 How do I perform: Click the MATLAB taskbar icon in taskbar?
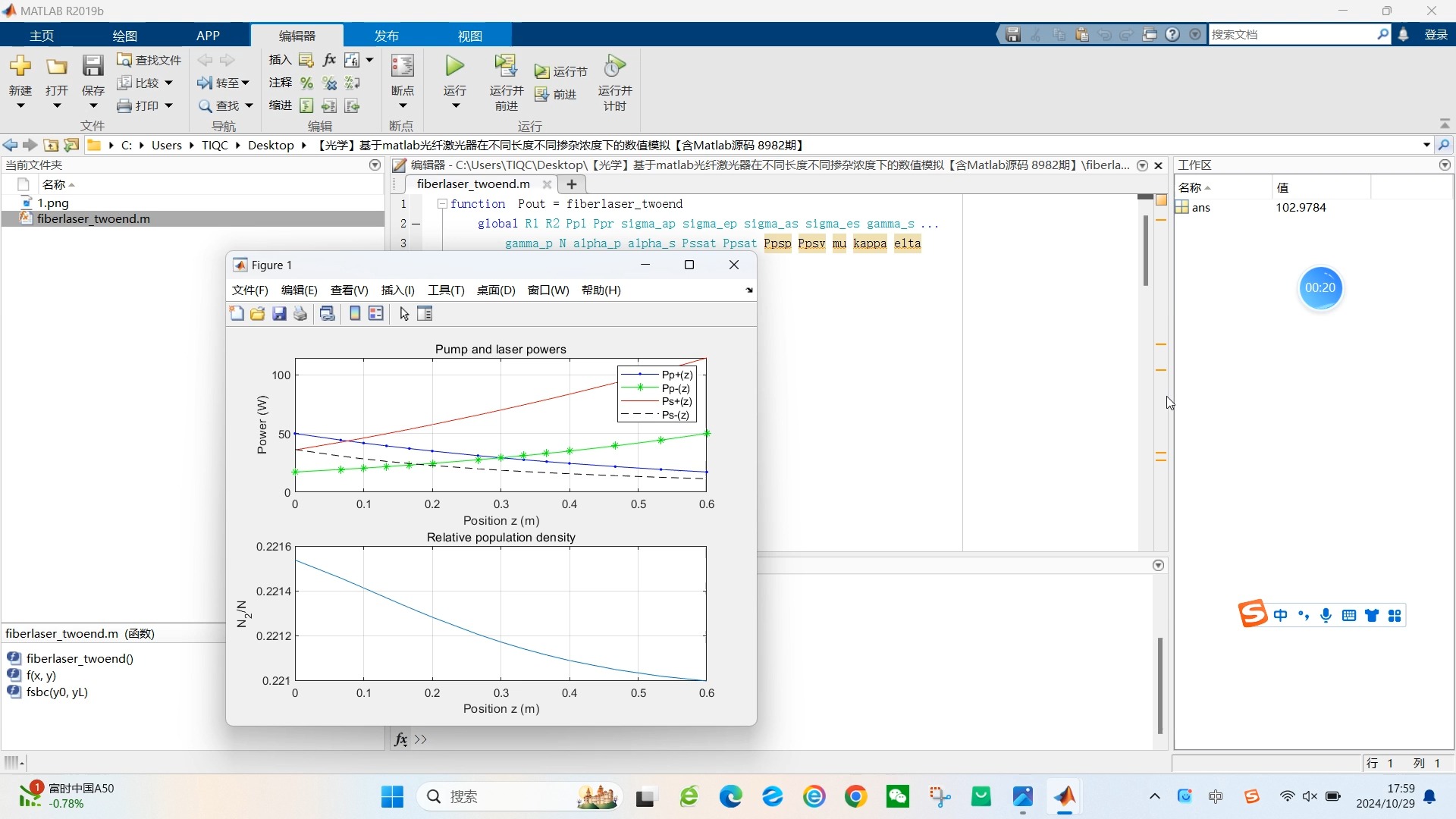pyautogui.click(x=1064, y=796)
